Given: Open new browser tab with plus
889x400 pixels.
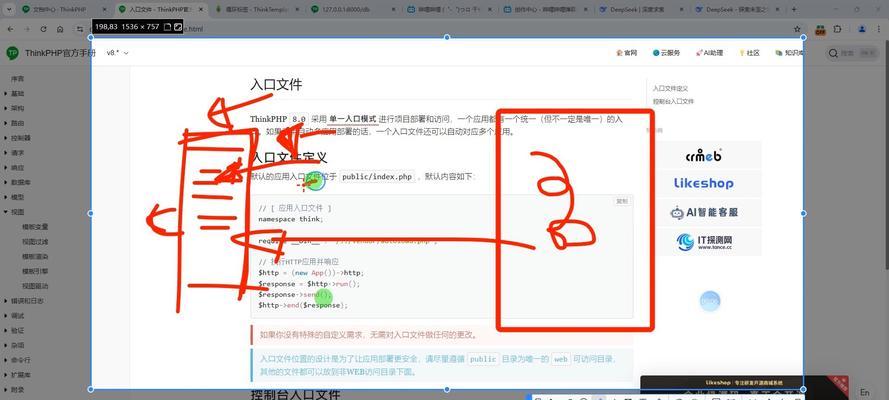Looking at the screenshot, I should [794, 9].
